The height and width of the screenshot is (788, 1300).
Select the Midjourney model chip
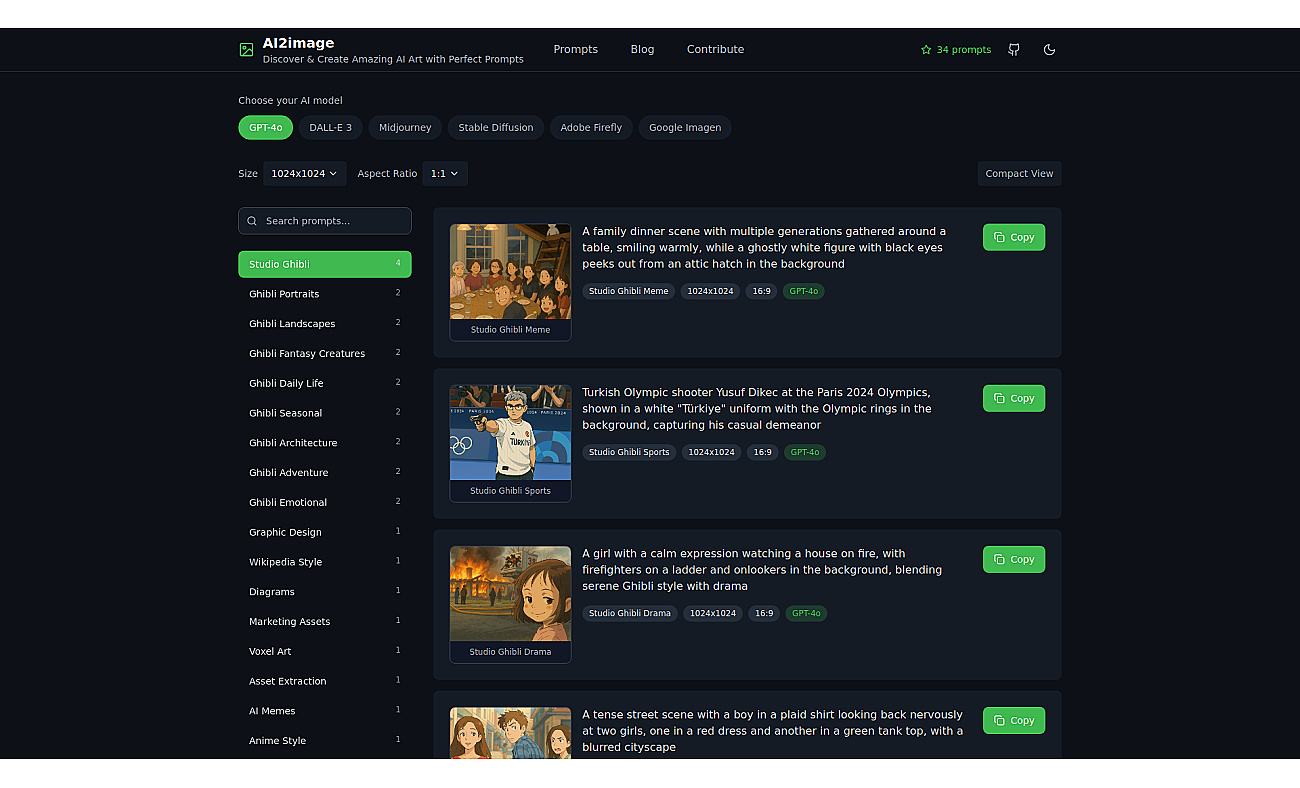tap(405, 128)
